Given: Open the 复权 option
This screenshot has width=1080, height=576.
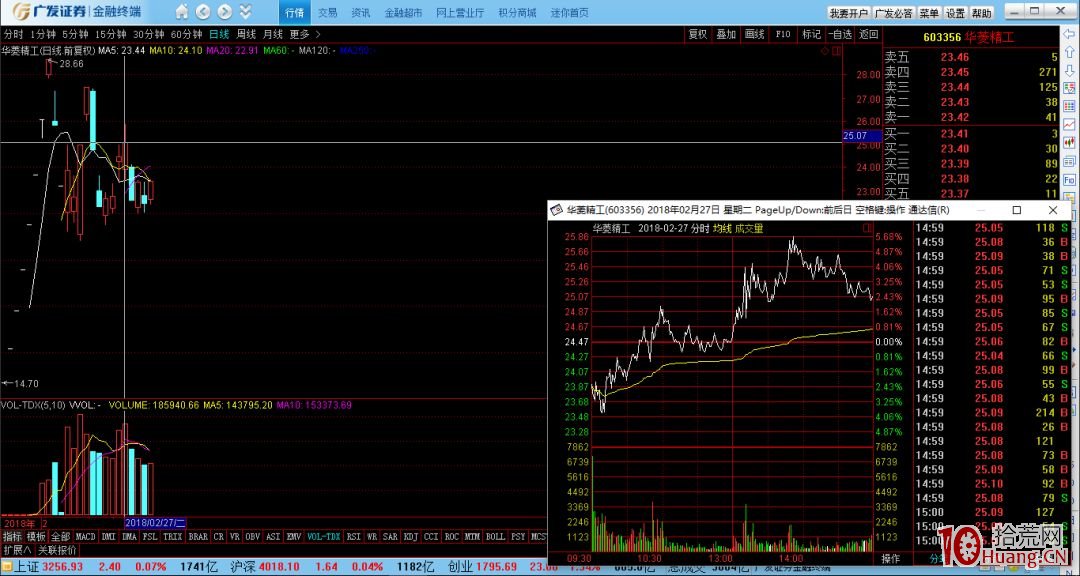Looking at the screenshot, I should 698,34.
